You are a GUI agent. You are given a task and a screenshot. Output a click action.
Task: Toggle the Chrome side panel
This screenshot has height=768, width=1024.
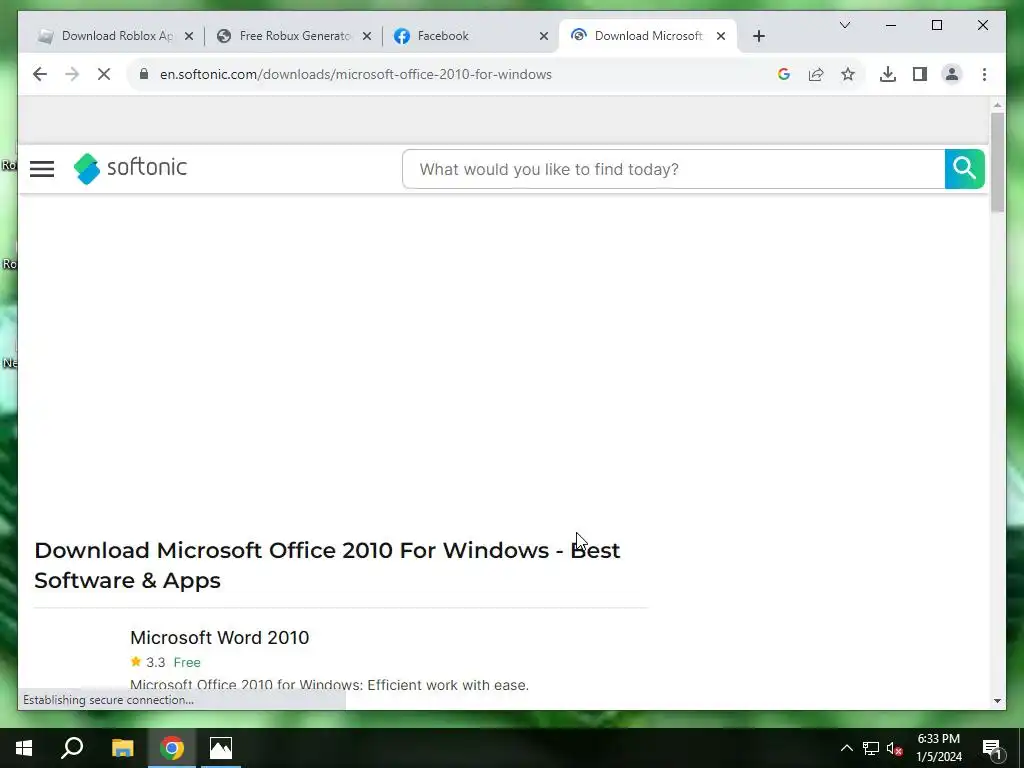pos(920,74)
